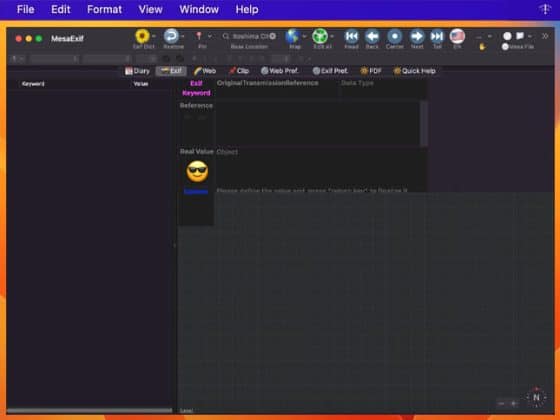Screen dimensions: 560x420
Task: Jump to Tail with fast-forward icon
Action: [437, 36]
